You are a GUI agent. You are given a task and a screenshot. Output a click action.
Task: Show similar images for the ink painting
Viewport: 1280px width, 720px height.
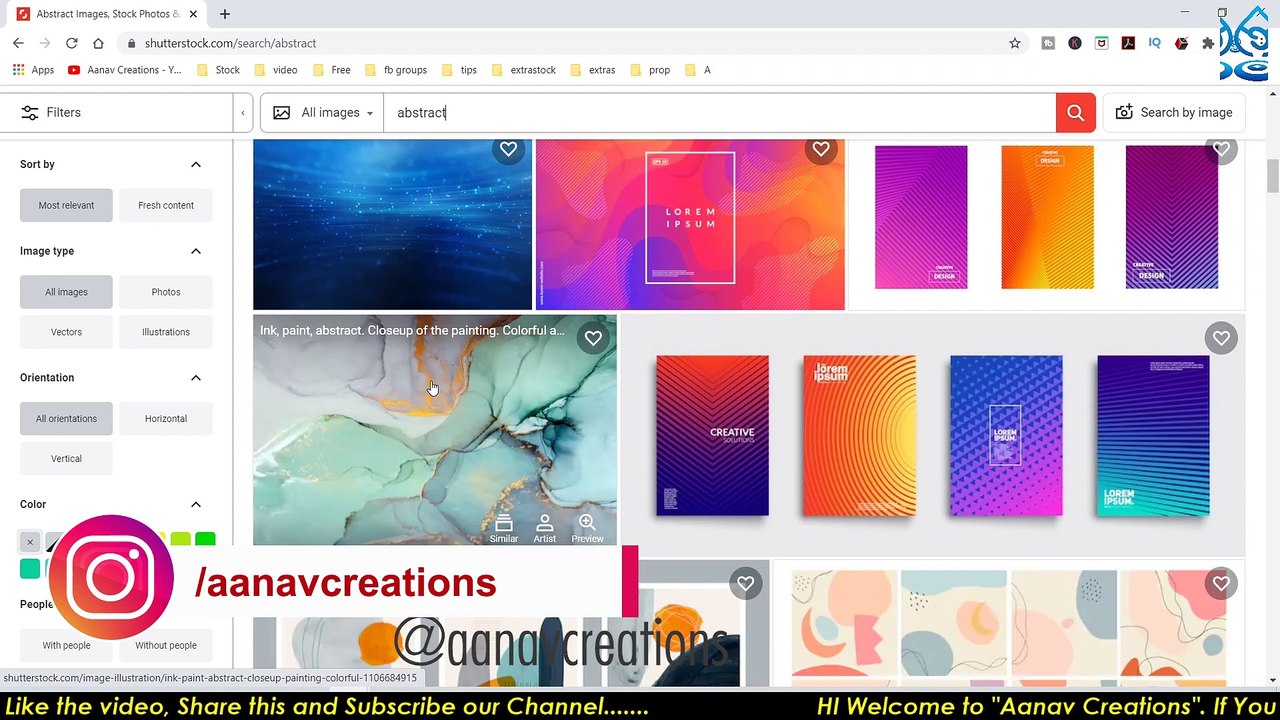504,529
